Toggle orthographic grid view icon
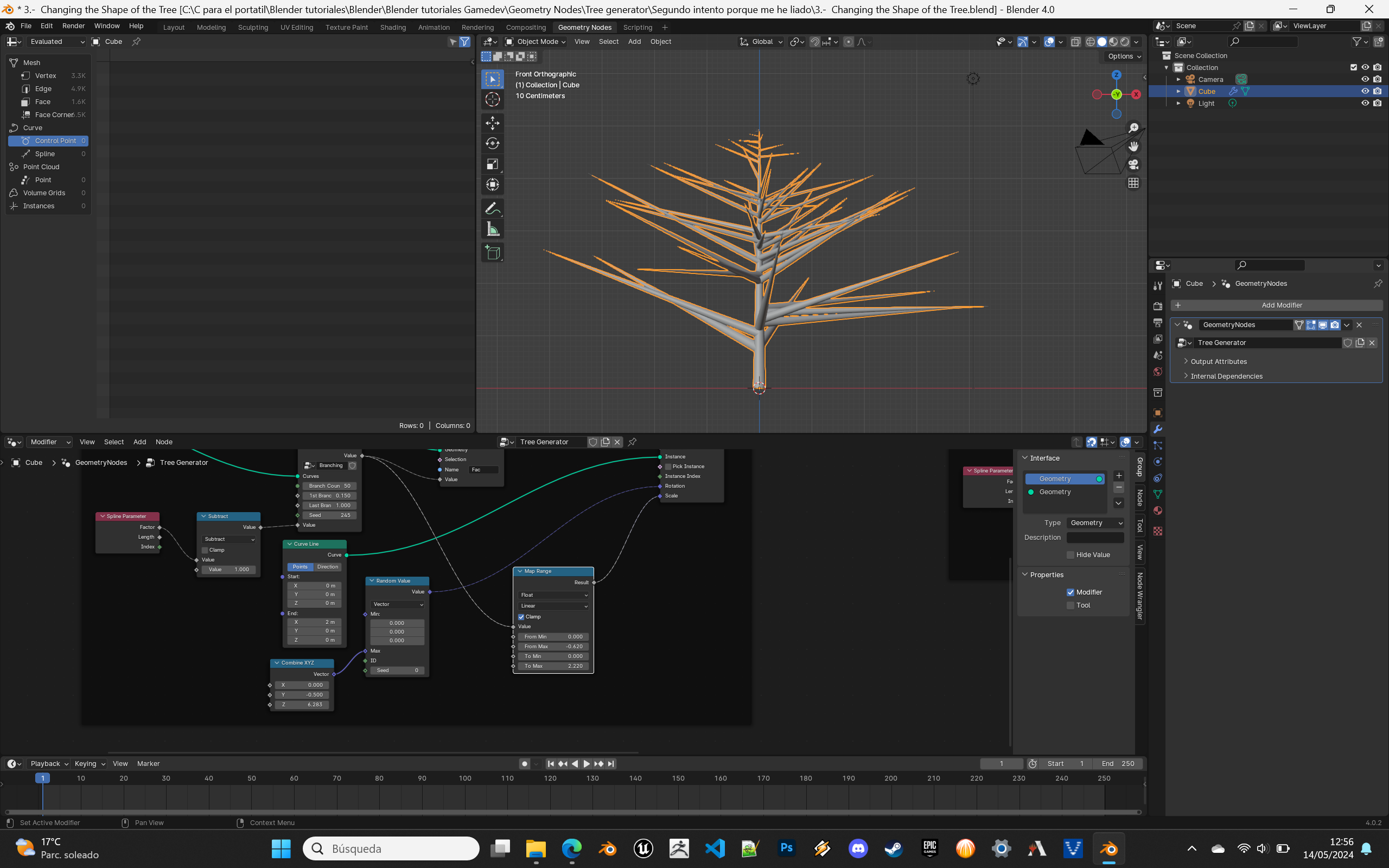The height and width of the screenshot is (868, 1389). 1133,183
